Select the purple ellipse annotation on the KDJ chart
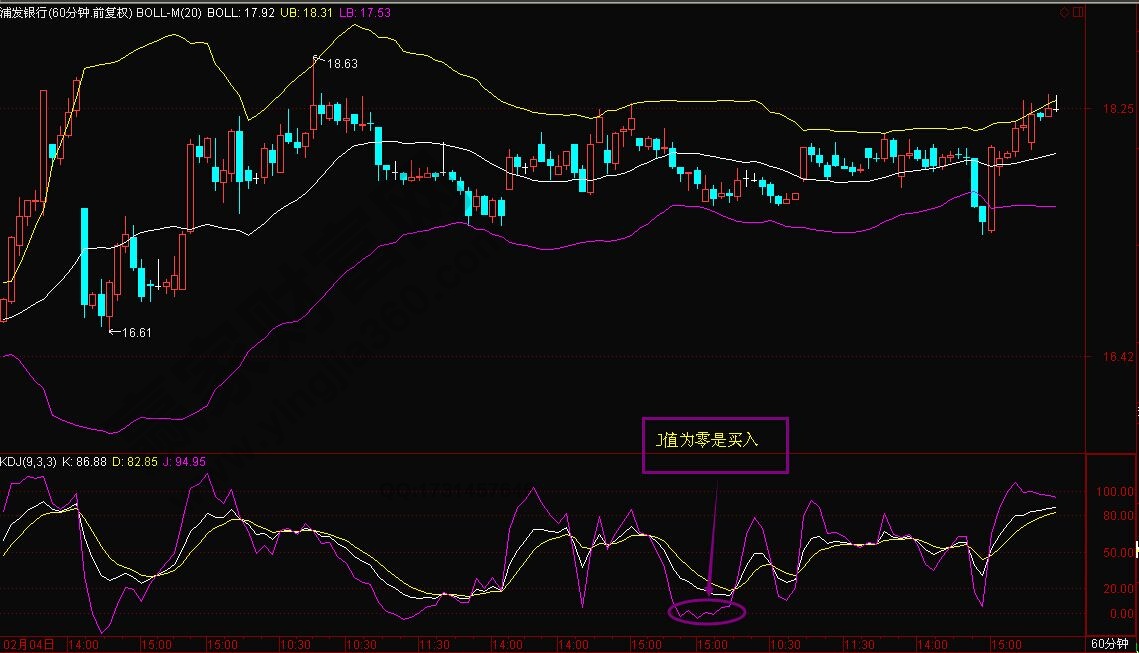Image resolution: width=1139 pixels, height=653 pixels. (x=706, y=609)
